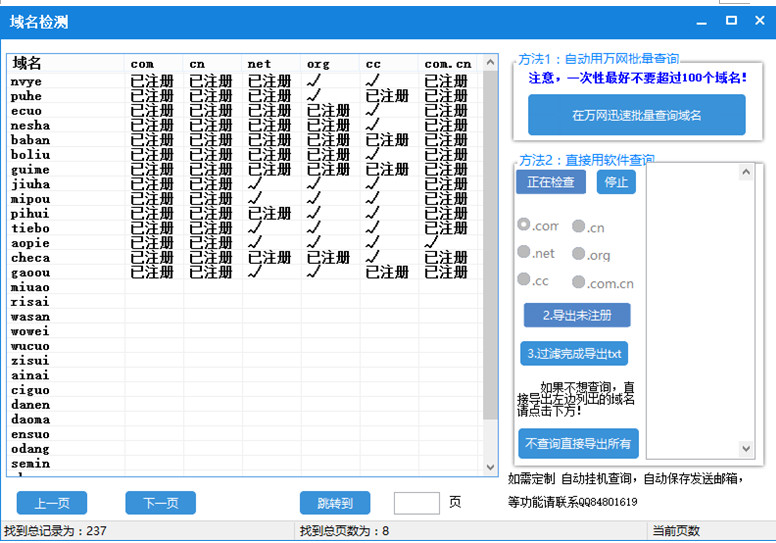Click 2.导出未注册 export button

coord(577,315)
